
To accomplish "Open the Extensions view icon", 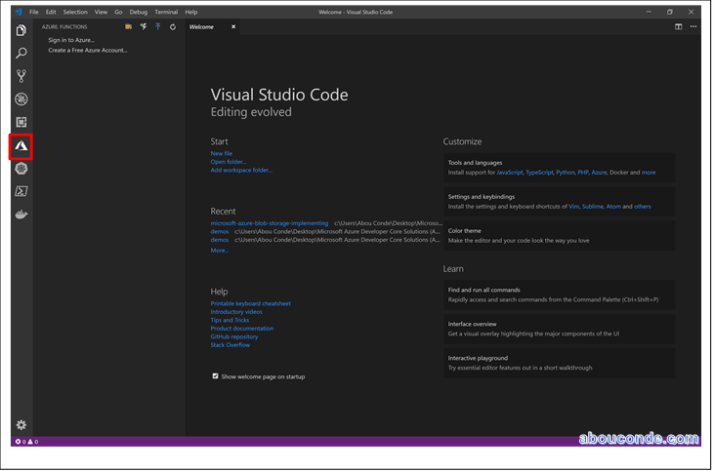I will 21,122.
